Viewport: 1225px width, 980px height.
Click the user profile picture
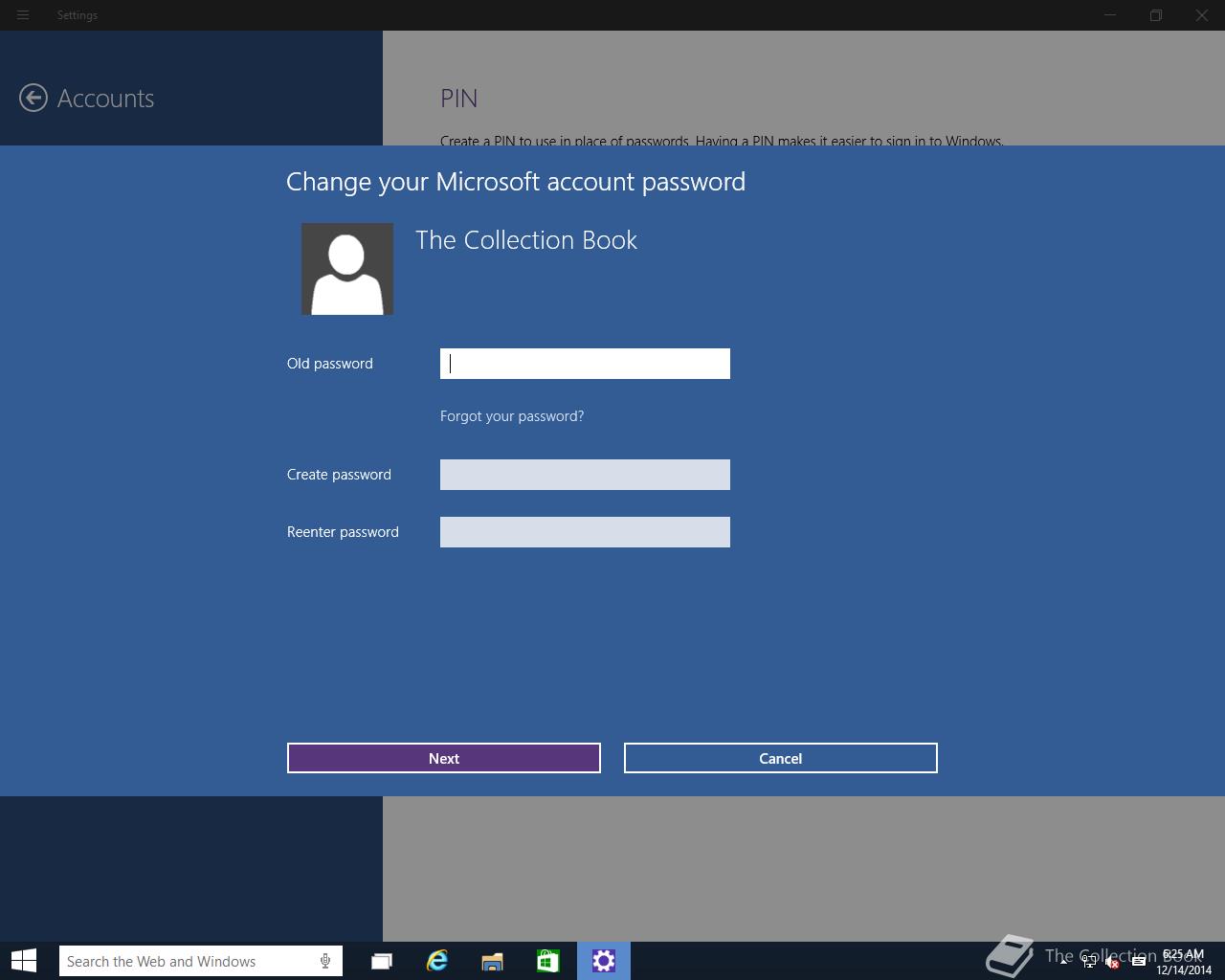click(x=347, y=269)
